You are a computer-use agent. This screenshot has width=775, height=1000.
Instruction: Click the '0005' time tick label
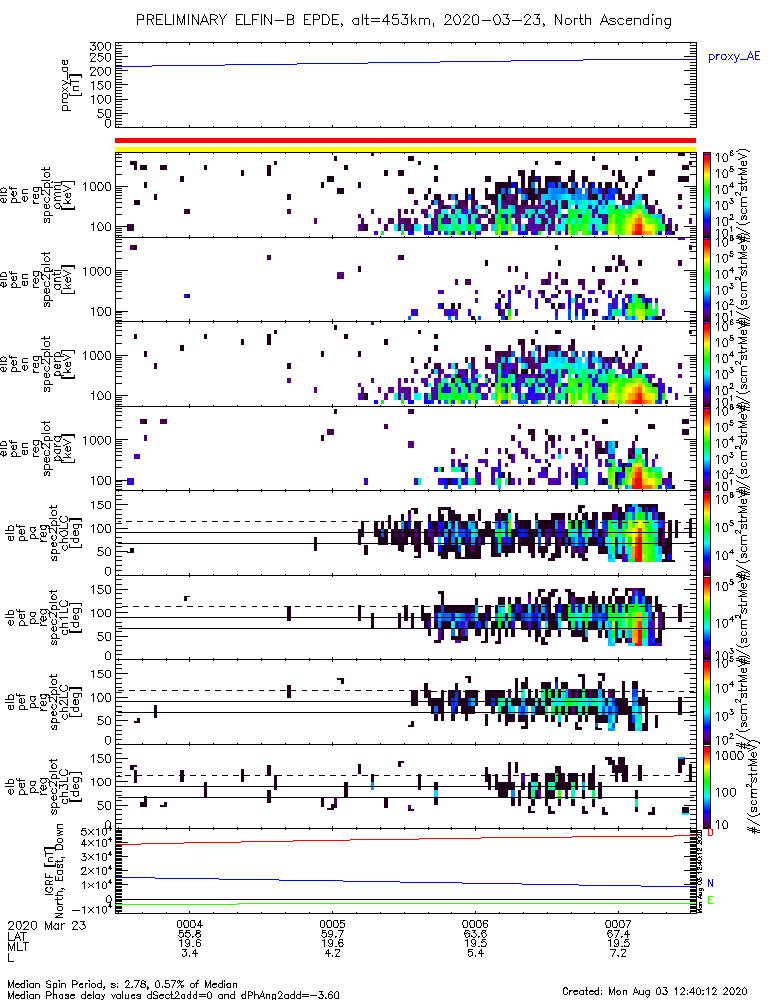332,924
